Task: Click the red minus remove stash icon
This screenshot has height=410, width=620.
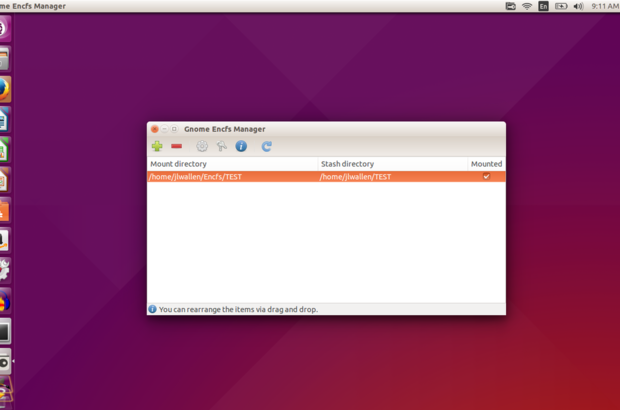Action: tap(176, 146)
